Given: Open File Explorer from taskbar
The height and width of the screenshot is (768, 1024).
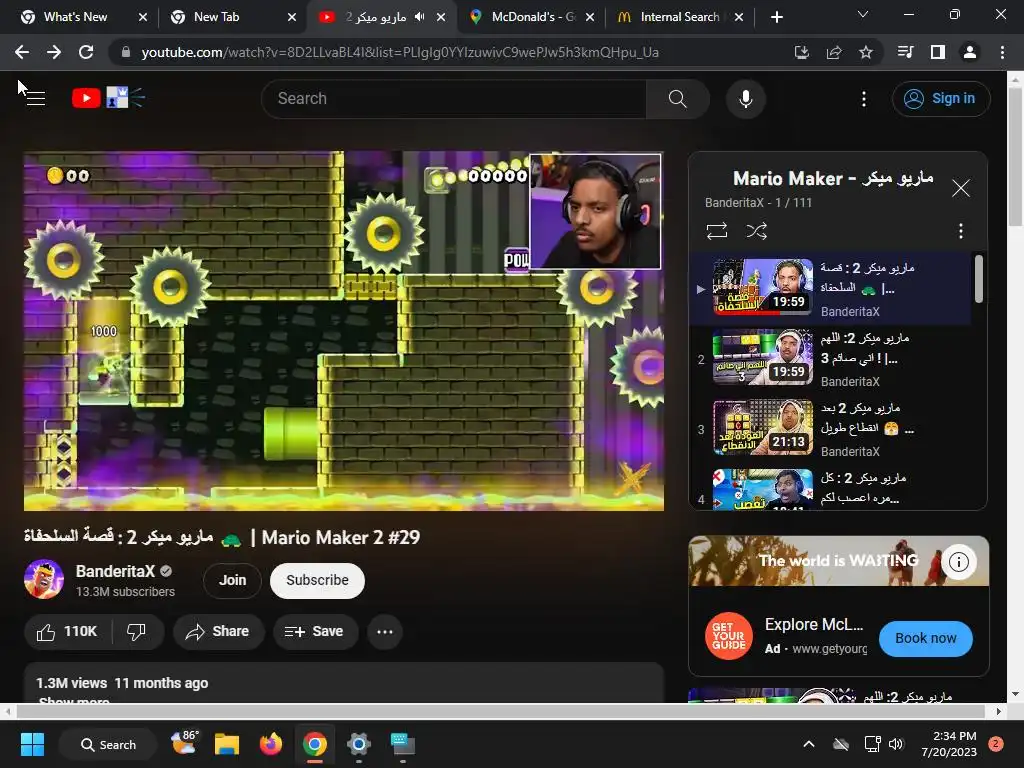Looking at the screenshot, I should point(227,744).
